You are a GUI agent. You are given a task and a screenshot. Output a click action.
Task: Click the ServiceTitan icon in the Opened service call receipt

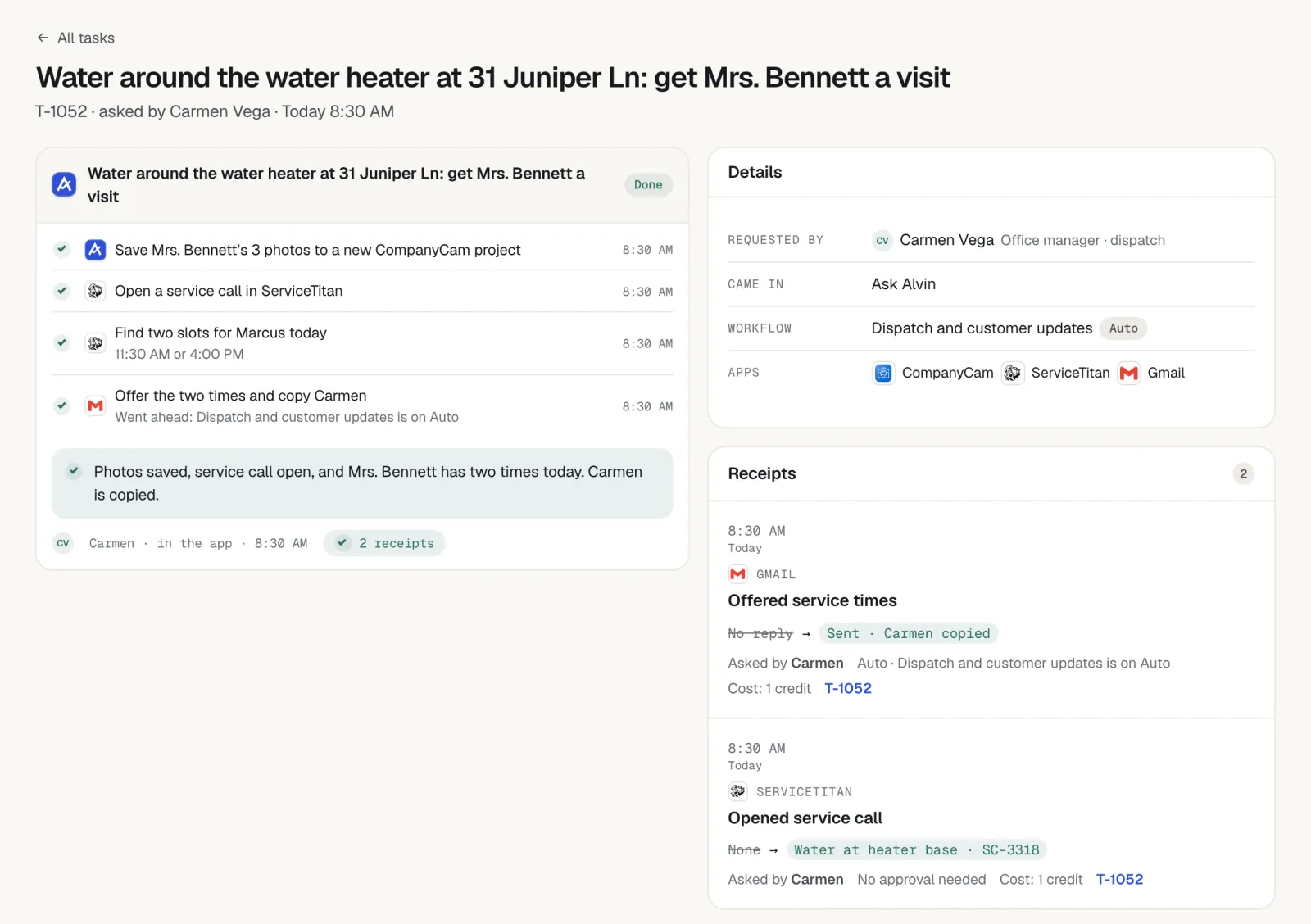coord(737,791)
